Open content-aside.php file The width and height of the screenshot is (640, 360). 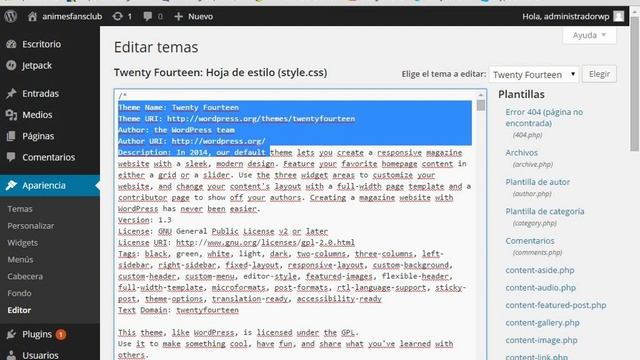point(540,270)
